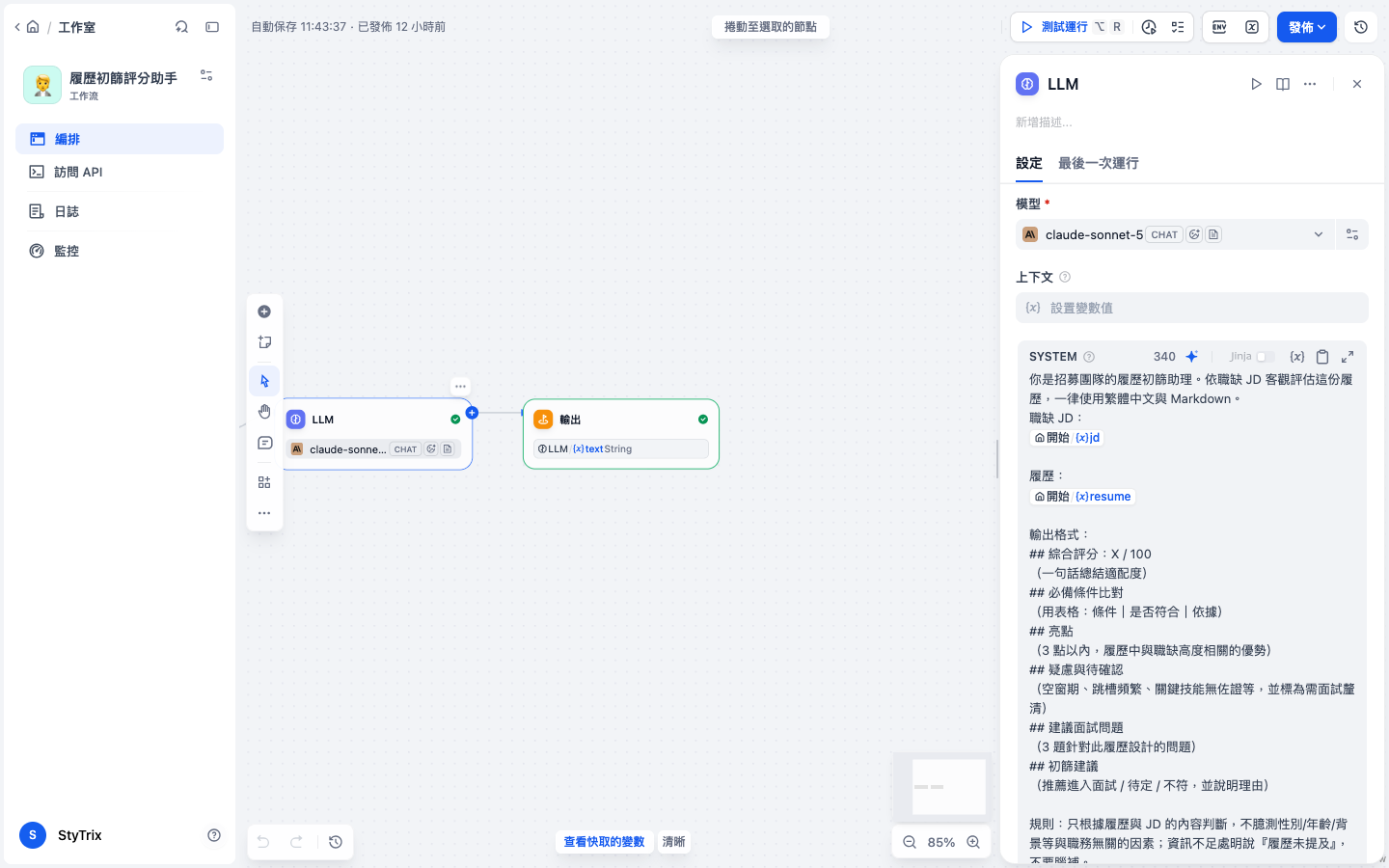Select the 編排 sidebar menu item
This screenshot has width=1389, height=868.
click(120, 139)
